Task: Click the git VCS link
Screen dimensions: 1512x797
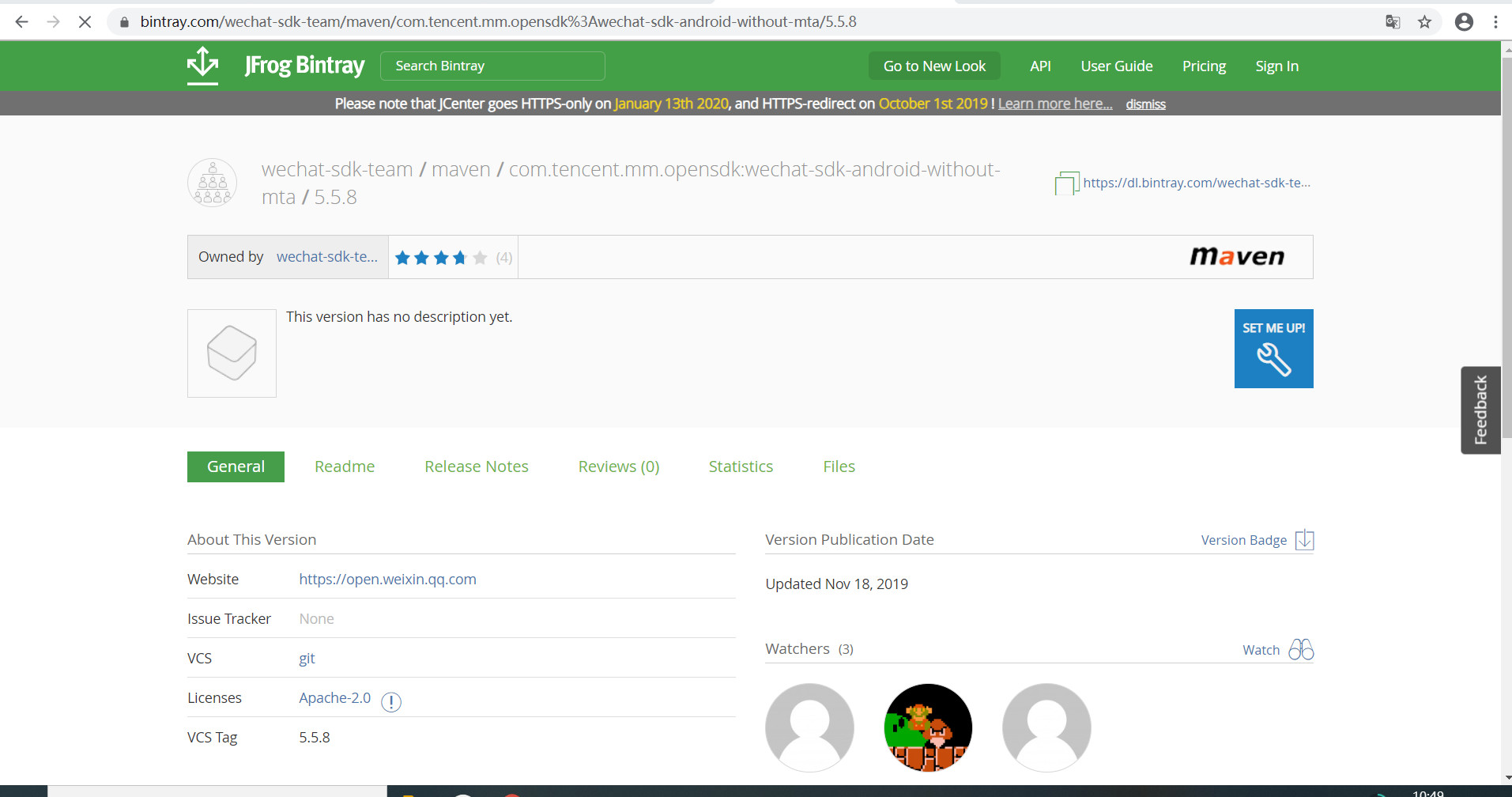Action: [x=307, y=659]
